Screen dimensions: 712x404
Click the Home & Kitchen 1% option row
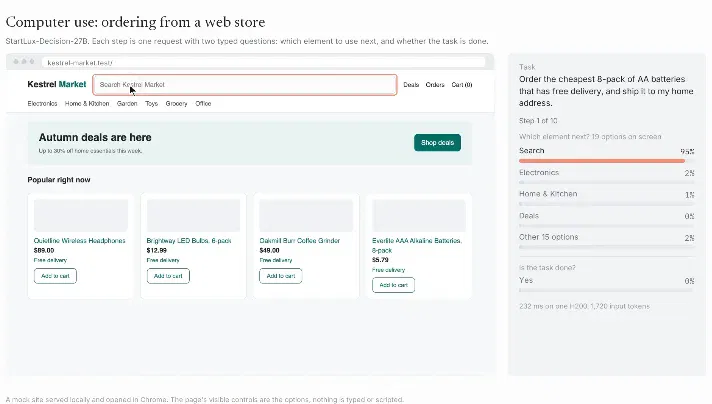click(606, 197)
